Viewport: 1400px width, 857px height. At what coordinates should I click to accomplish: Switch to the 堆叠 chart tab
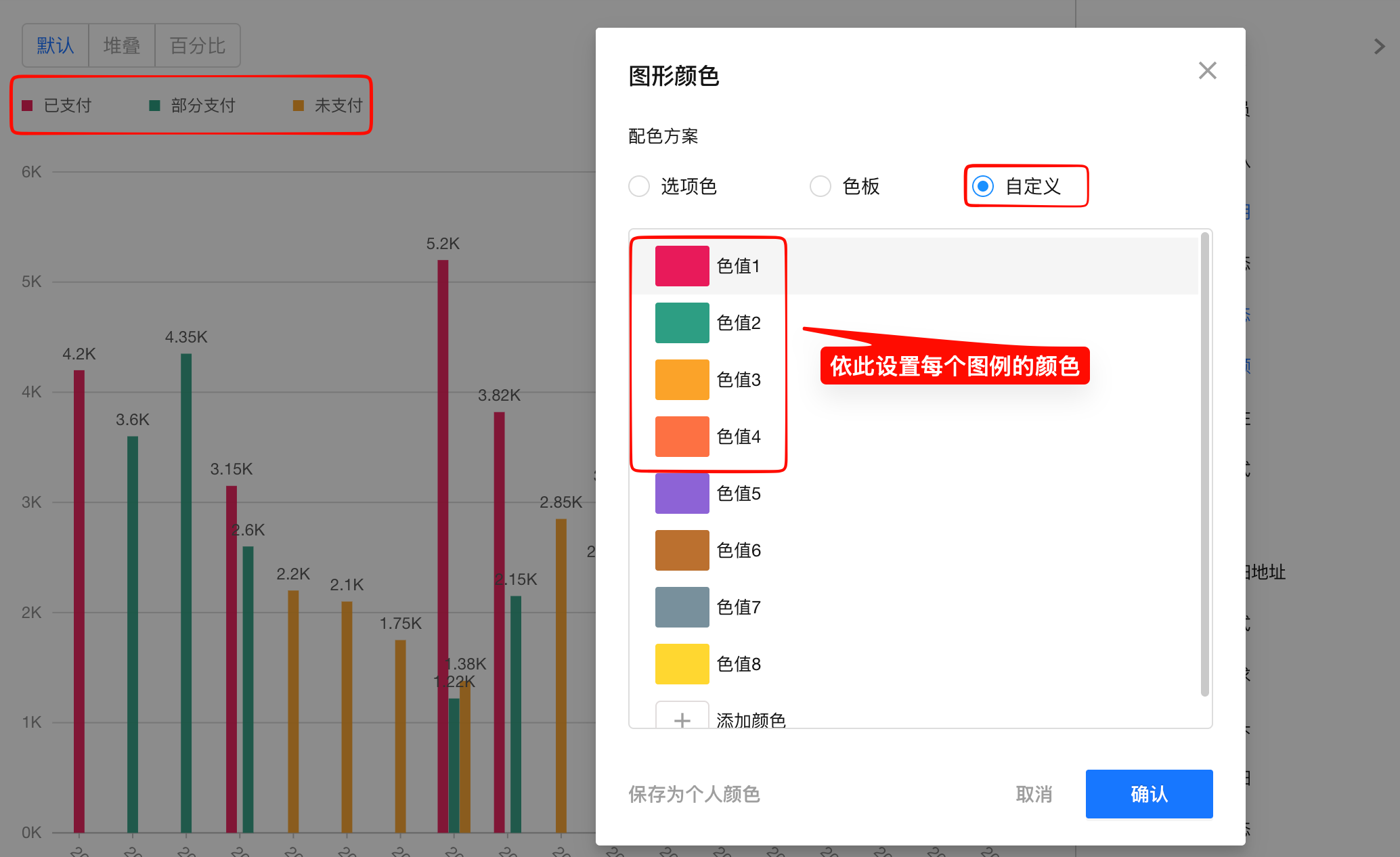pyautogui.click(x=122, y=46)
